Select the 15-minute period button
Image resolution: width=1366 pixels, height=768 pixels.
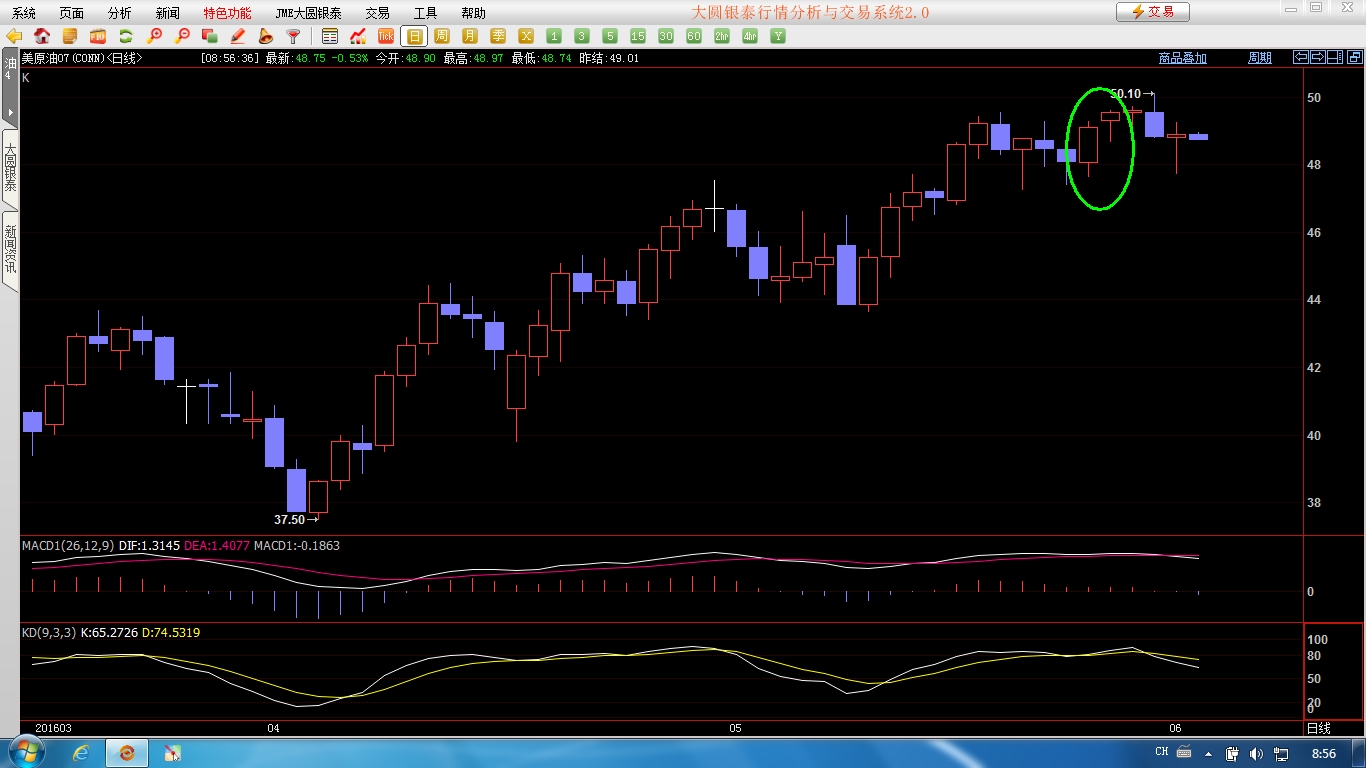[637, 36]
